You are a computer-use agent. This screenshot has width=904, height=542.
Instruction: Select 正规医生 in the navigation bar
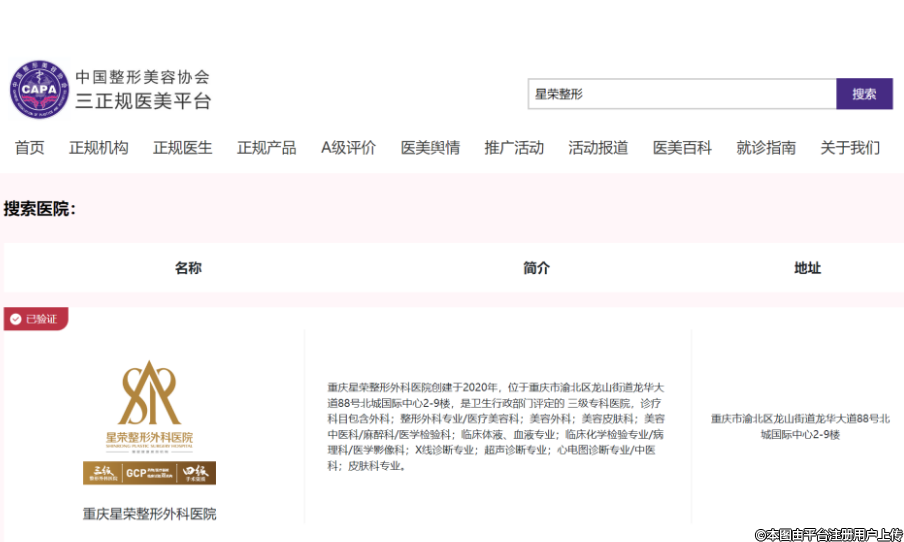182,148
